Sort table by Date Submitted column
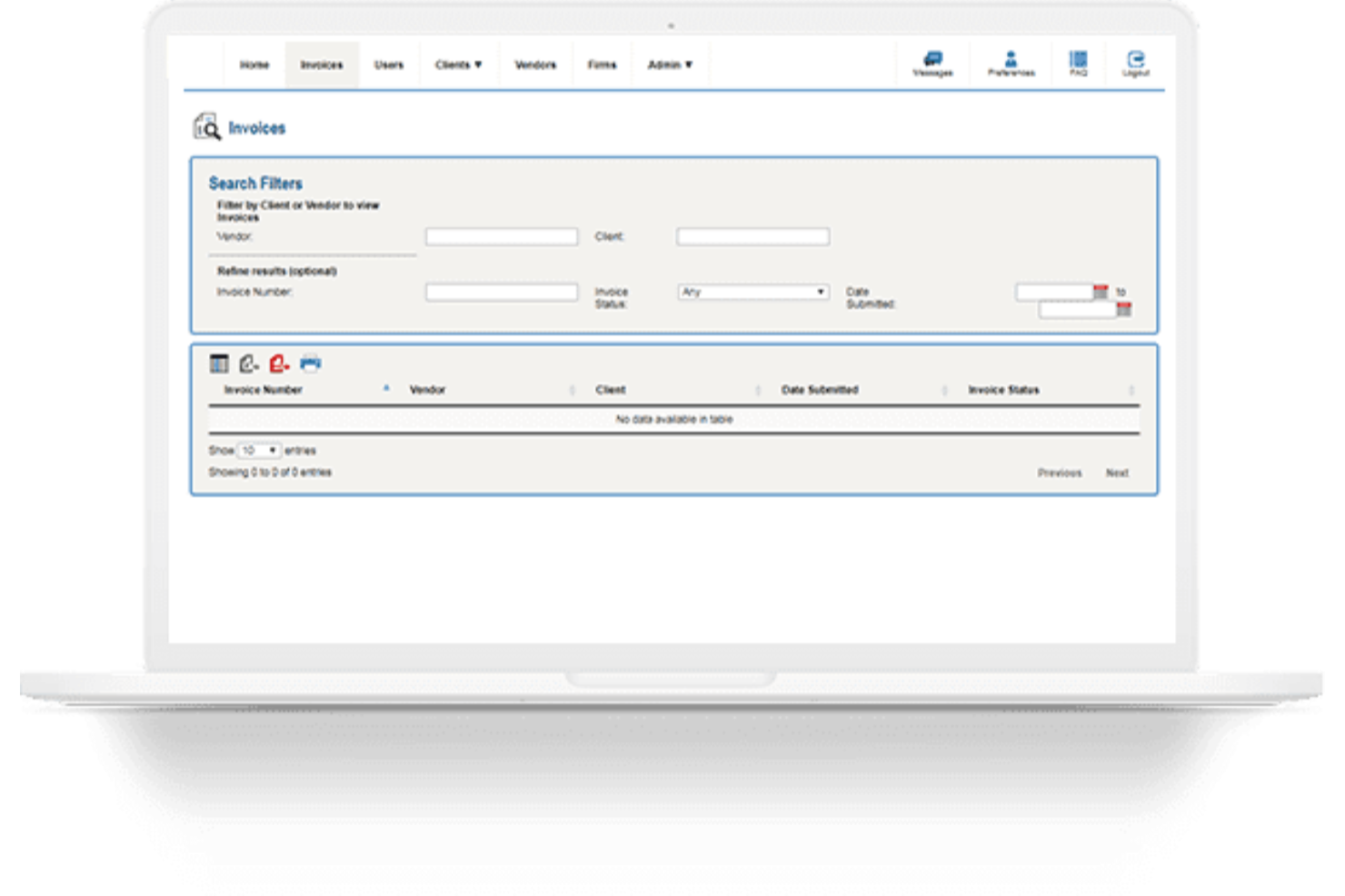Image resolution: width=1345 pixels, height=896 pixels. tap(820, 390)
